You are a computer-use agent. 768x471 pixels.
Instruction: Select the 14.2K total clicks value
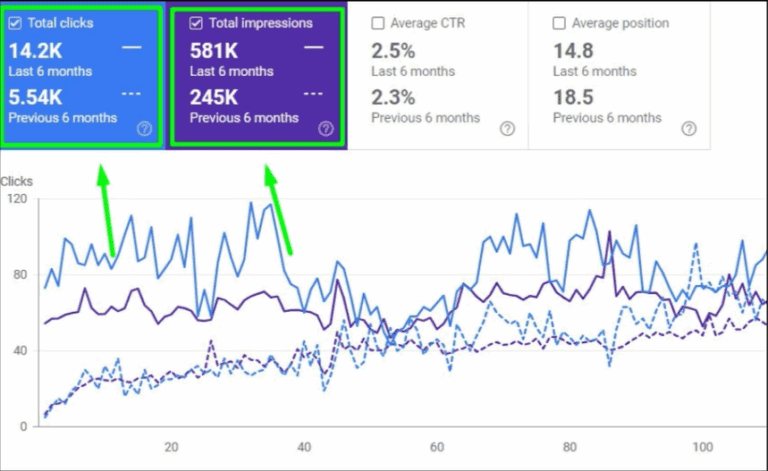[x=36, y=52]
